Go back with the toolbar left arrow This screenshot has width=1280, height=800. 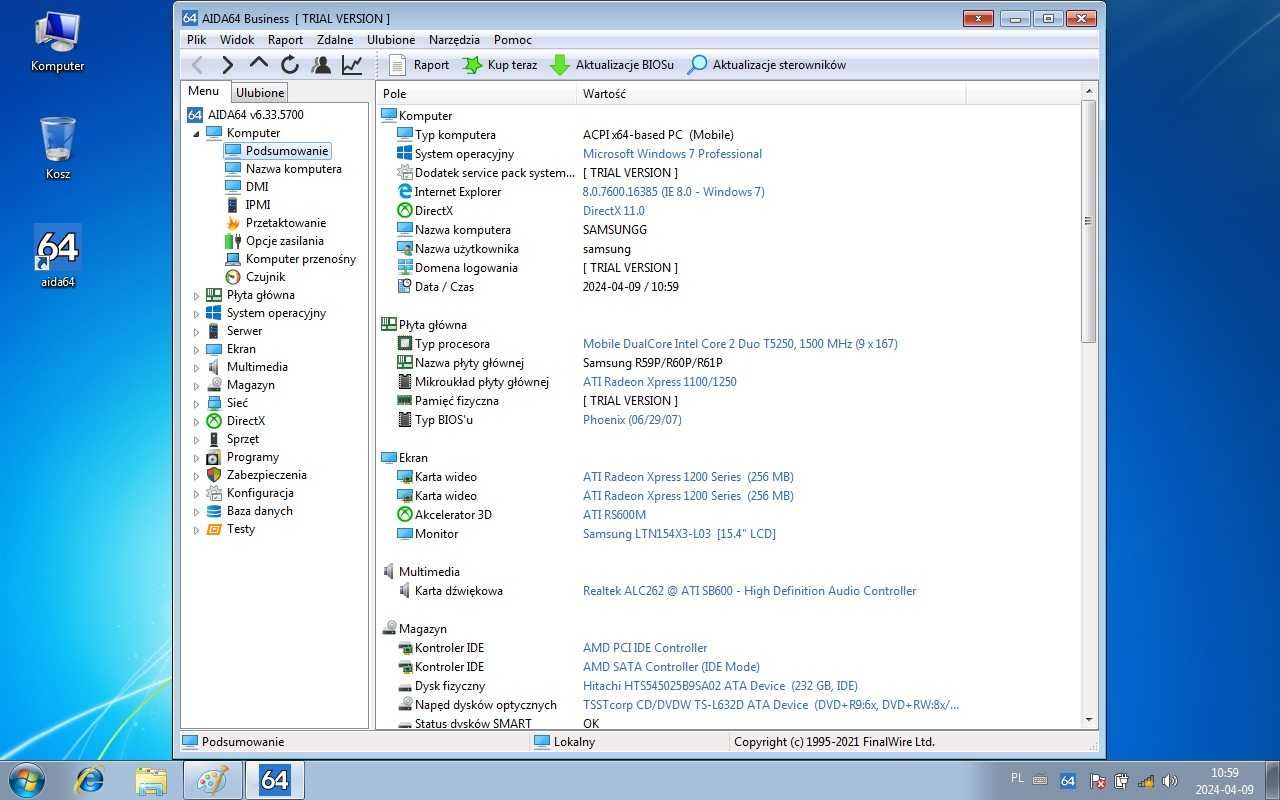pyautogui.click(x=198, y=65)
